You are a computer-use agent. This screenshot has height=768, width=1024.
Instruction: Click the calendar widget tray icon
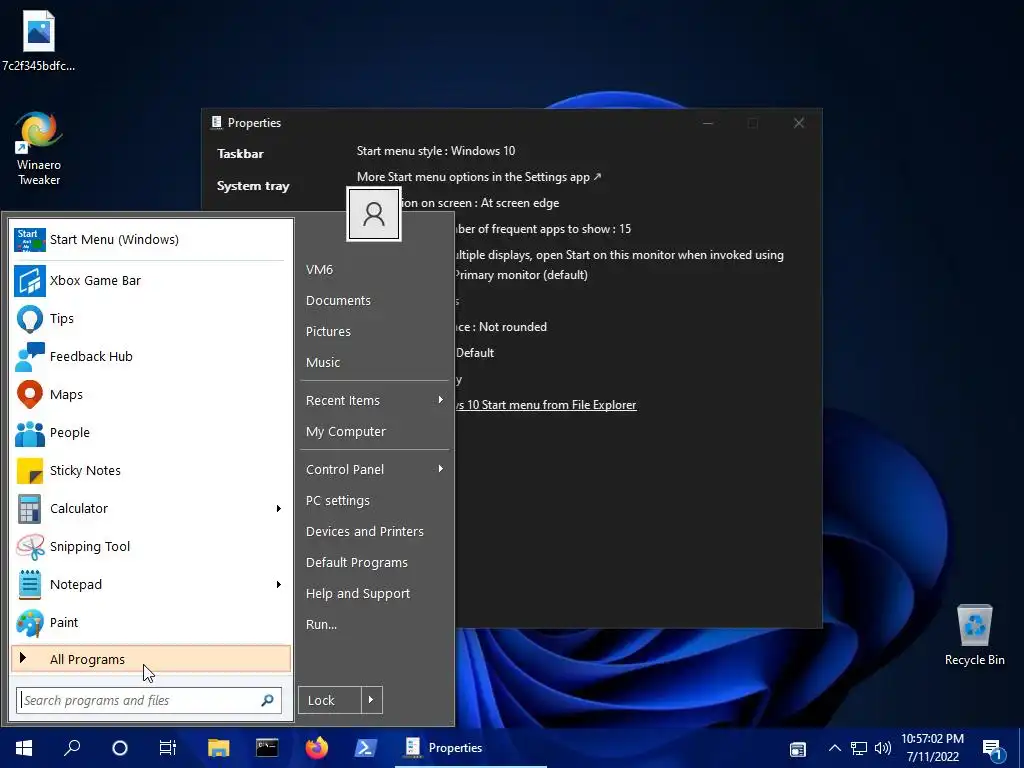[x=797, y=749]
